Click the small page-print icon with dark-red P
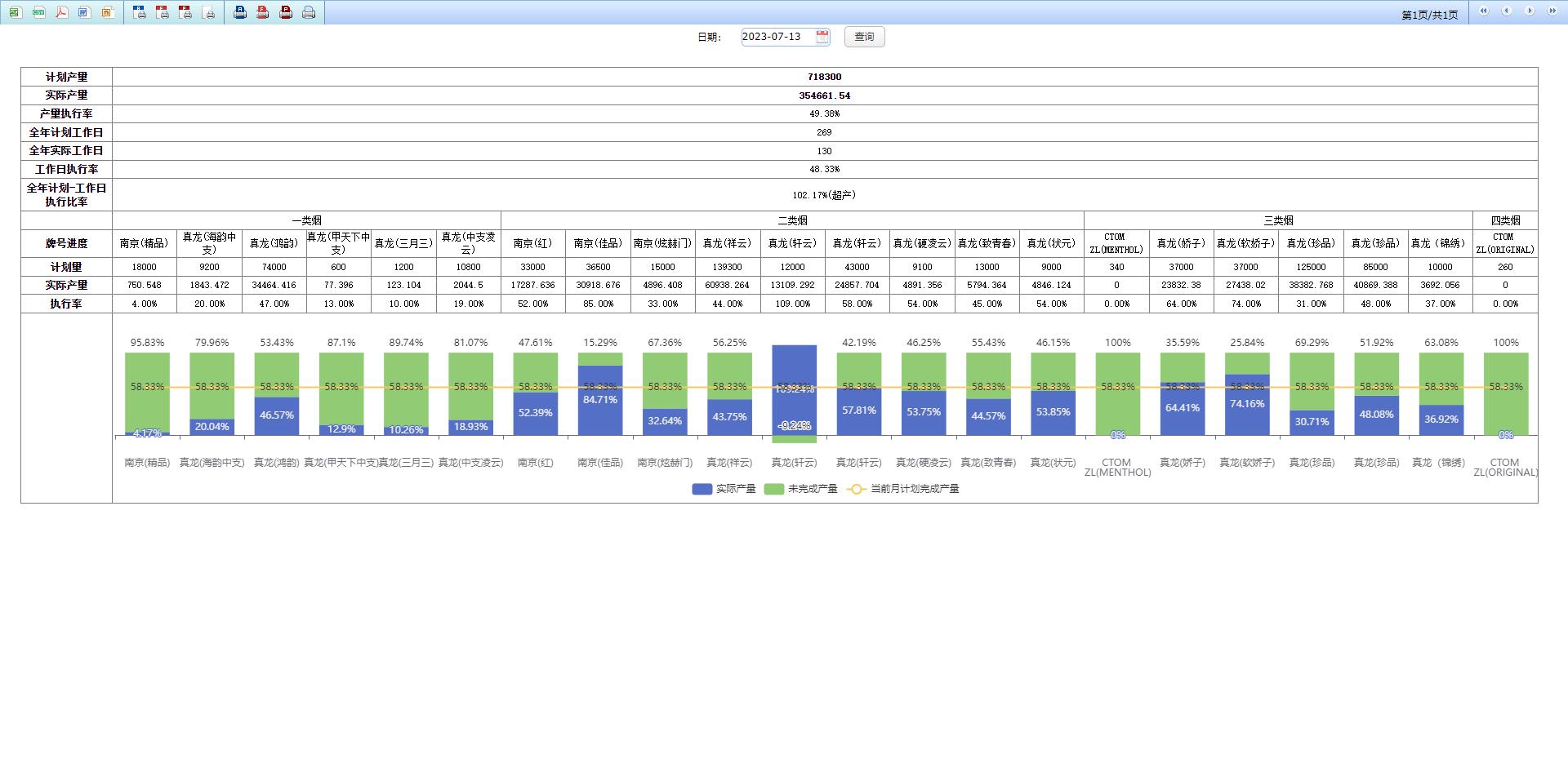The width and height of the screenshot is (1568, 768). pos(185,12)
